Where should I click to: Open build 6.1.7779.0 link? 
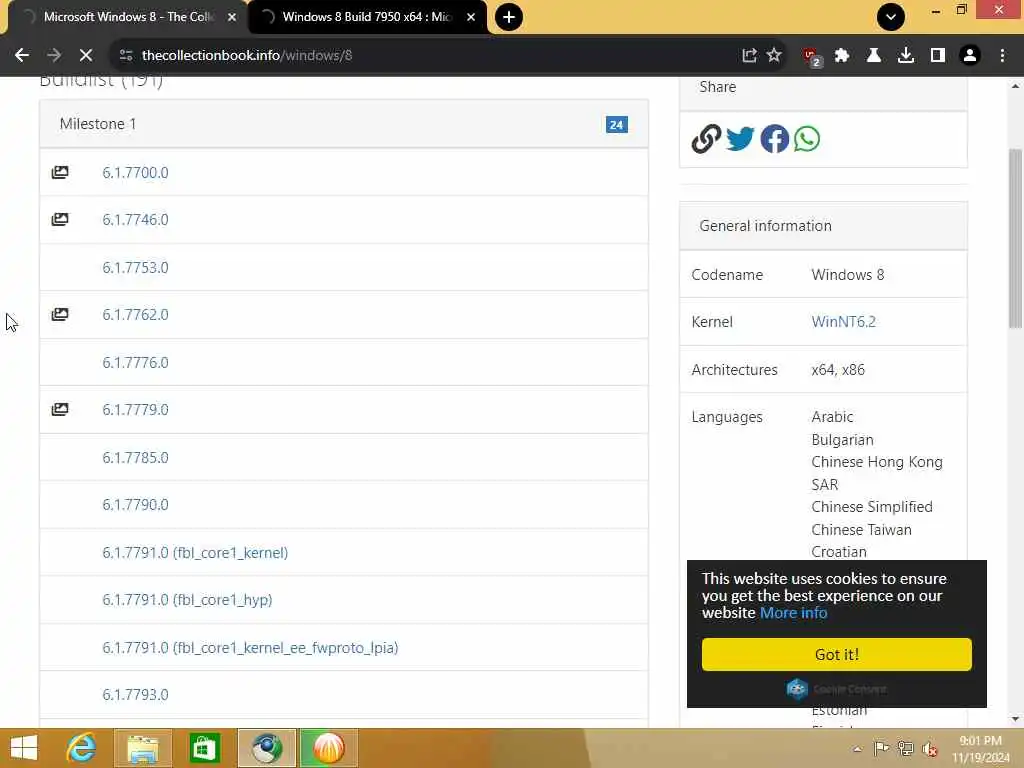135,409
